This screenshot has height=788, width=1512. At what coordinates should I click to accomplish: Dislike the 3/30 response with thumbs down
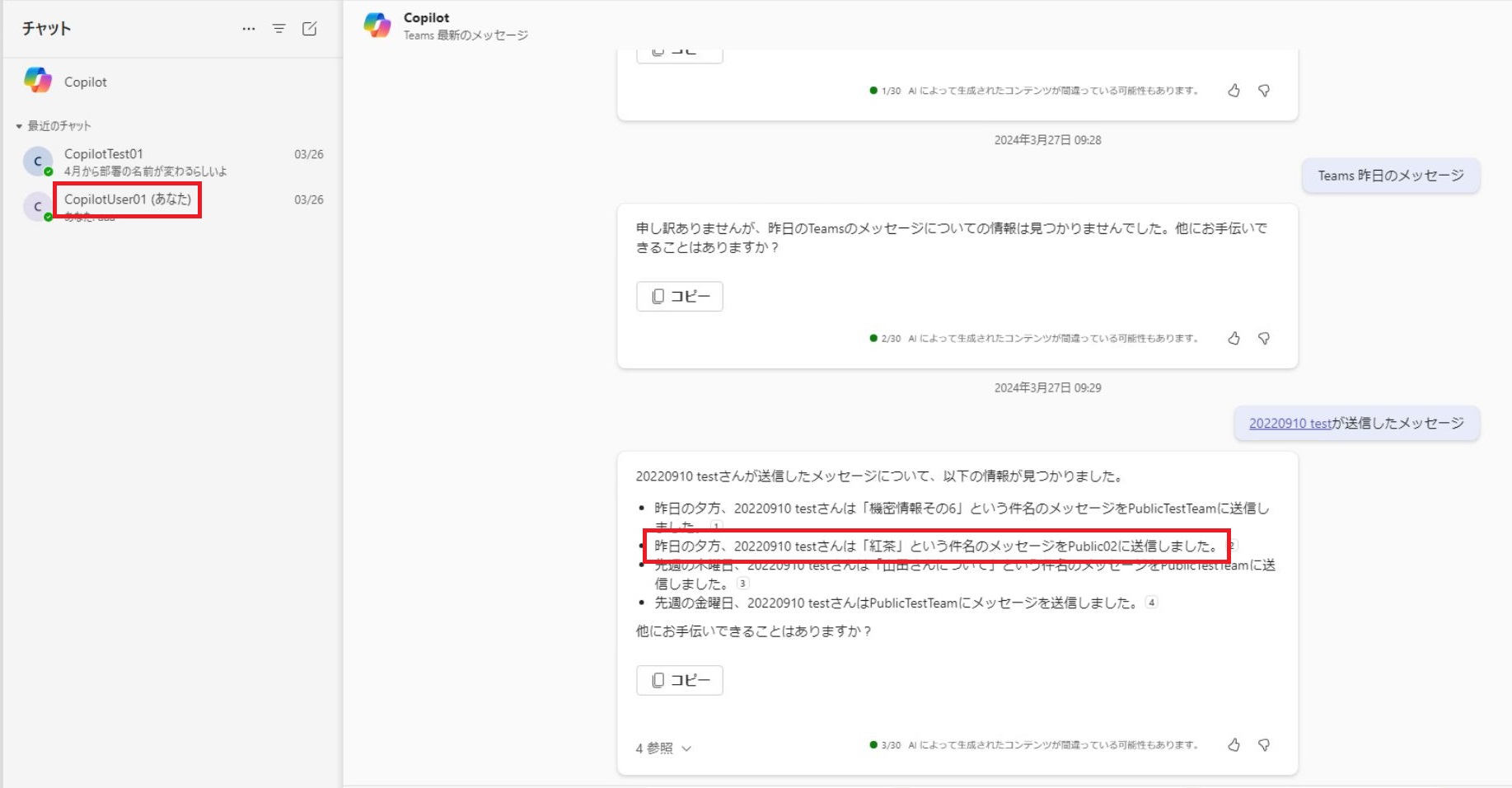[1264, 745]
